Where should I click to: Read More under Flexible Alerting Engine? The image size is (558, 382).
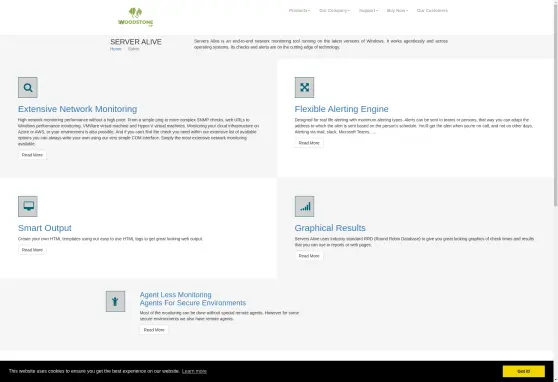click(309, 143)
